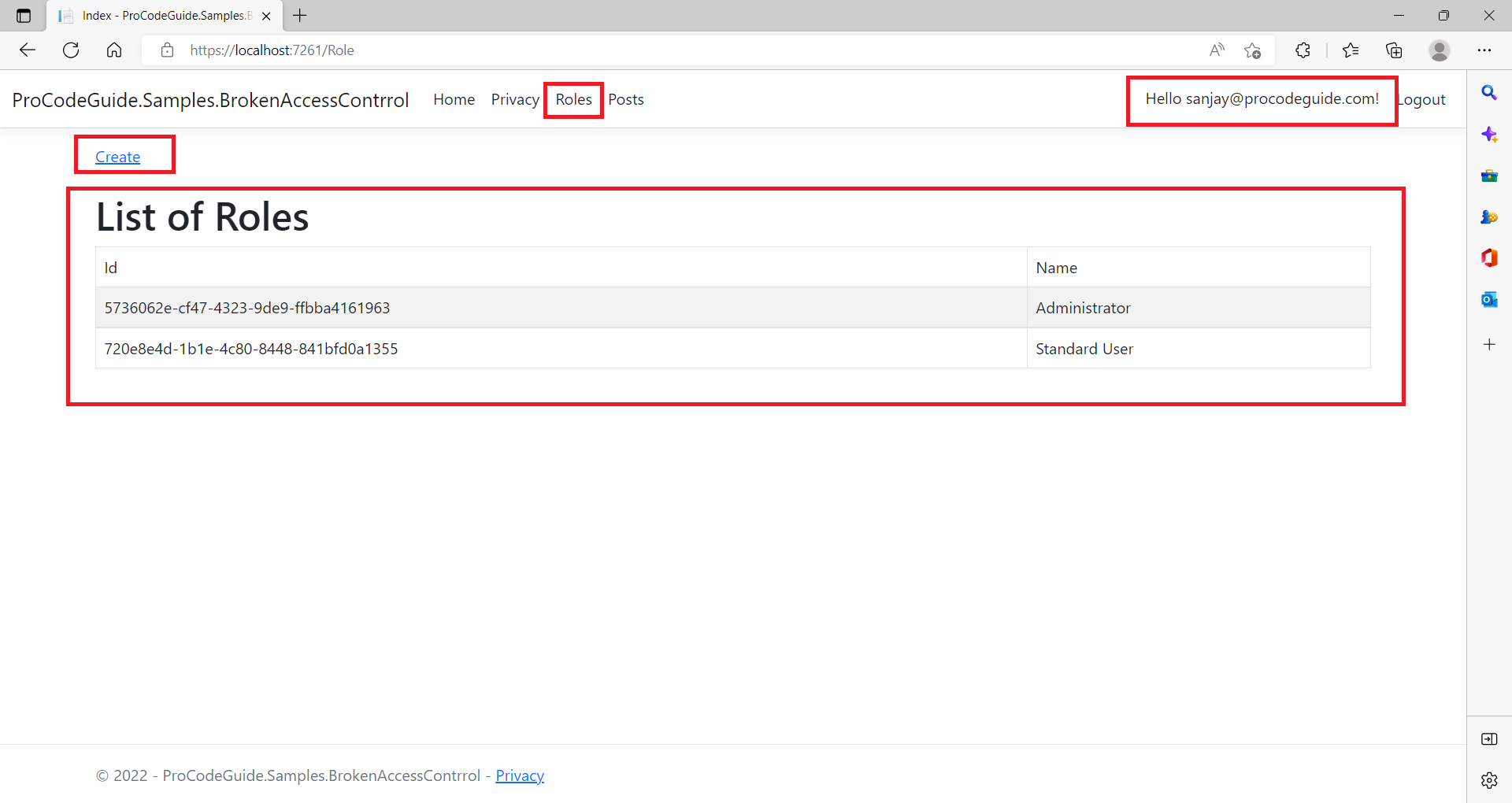Image resolution: width=1512 pixels, height=803 pixels.
Task: Open the Outlook sidebar icon
Action: 1489,299
